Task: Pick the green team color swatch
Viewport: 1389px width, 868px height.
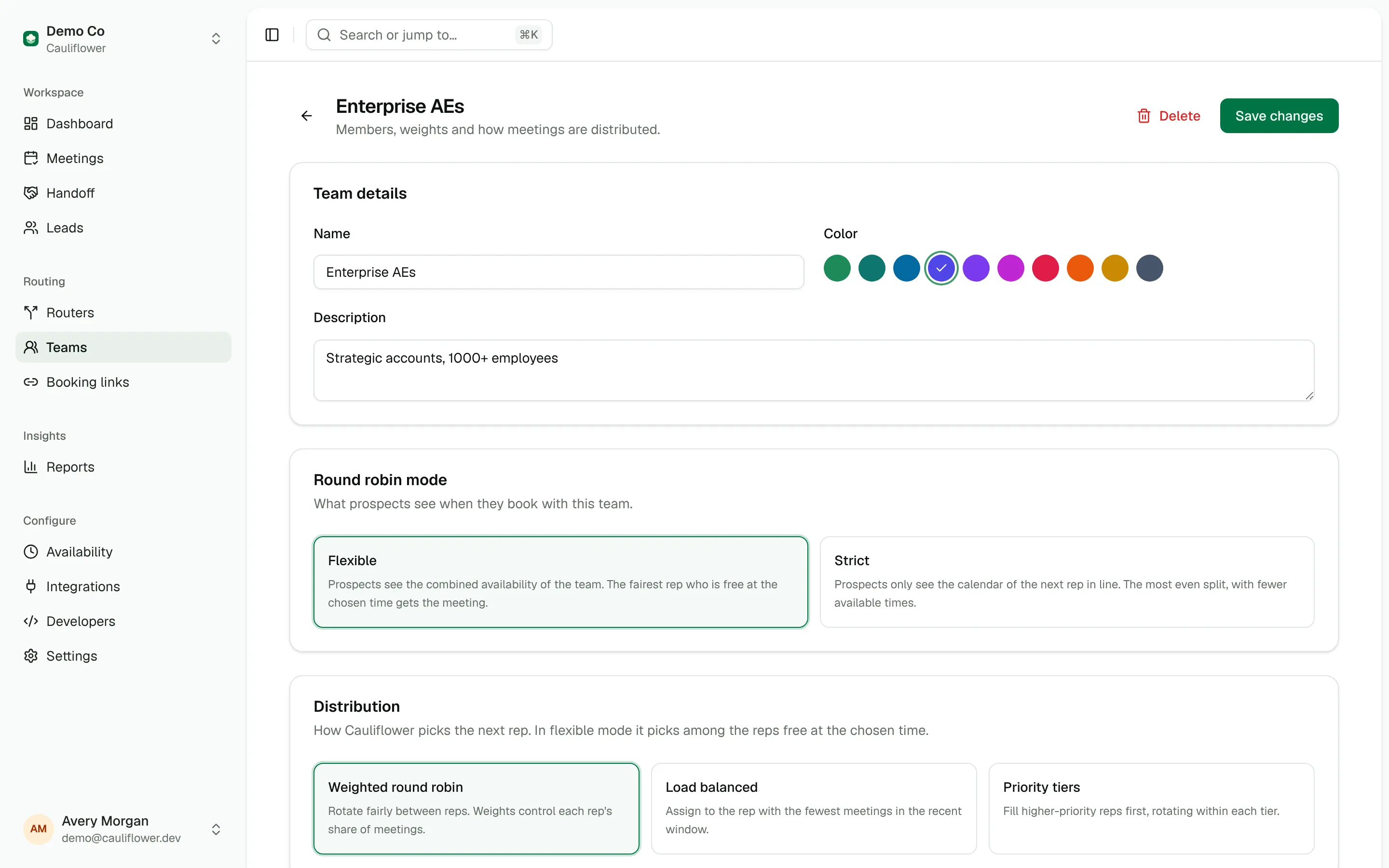Action: [x=837, y=268]
